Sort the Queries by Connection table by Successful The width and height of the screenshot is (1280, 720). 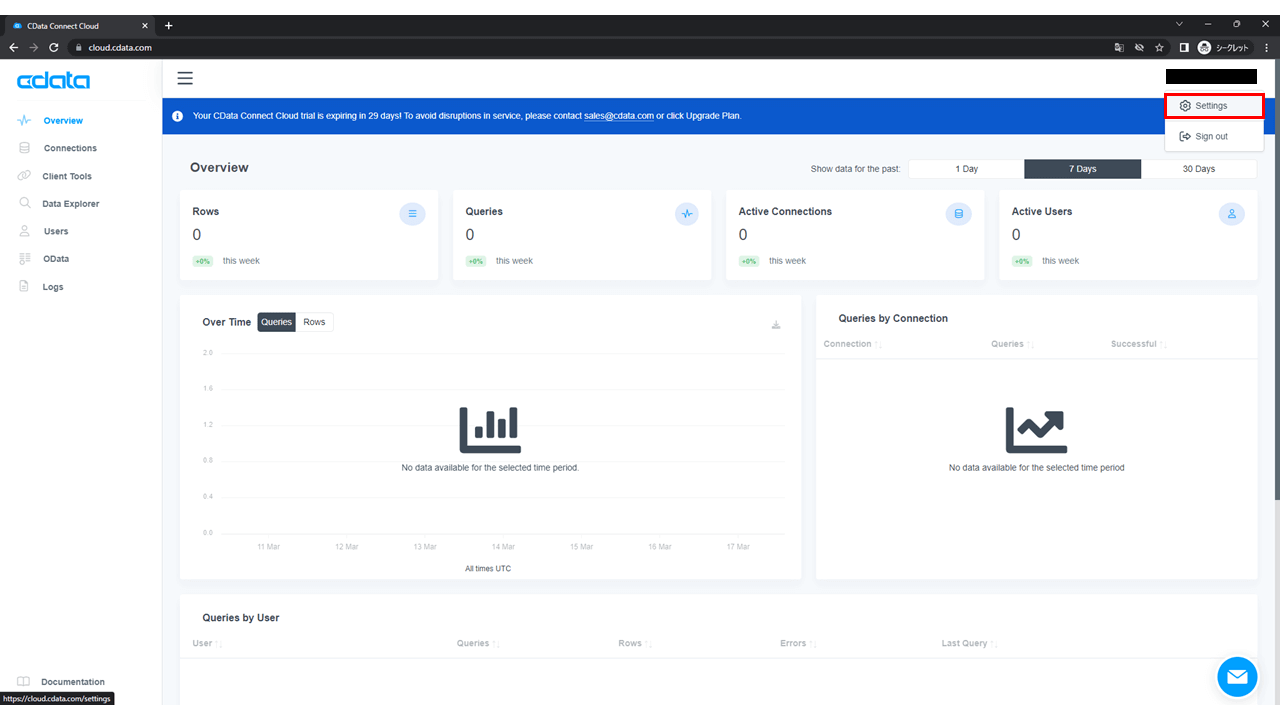[x=1136, y=343]
